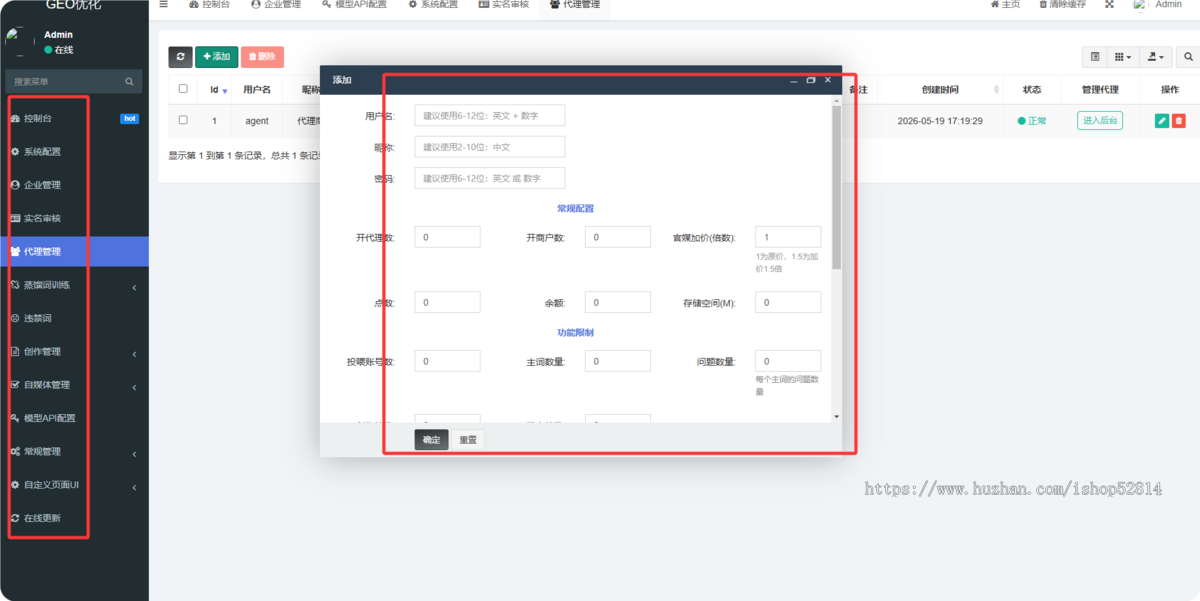Viewport: 1200px width, 601px height.
Task: Open the 控制台 sidebar item
Action: click(x=74, y=119)
